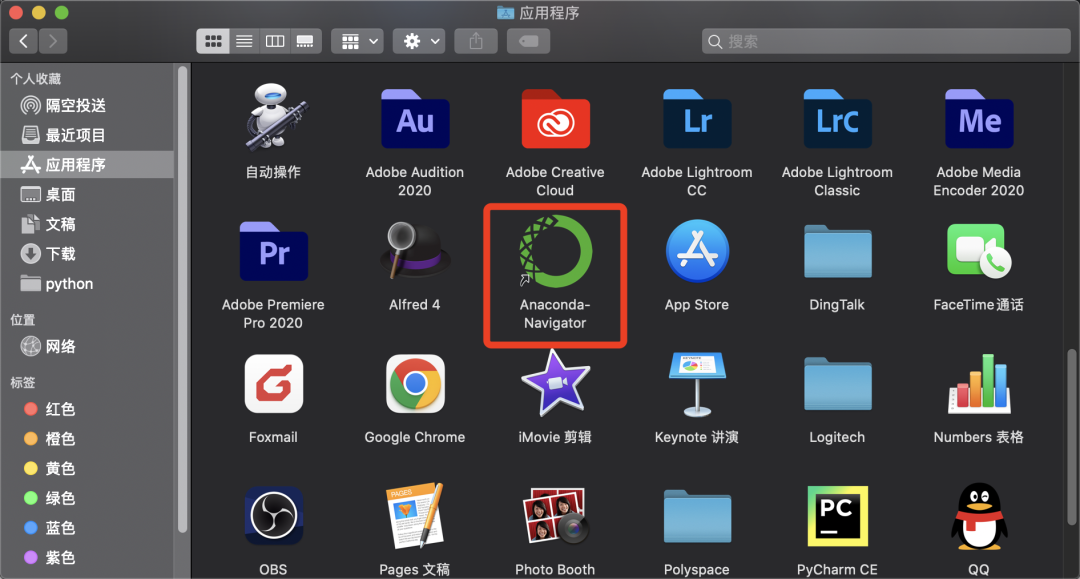1080x579 pixels.
Task: Open the Anaconda-Navigator app icon
Action: tap(555, 251)
